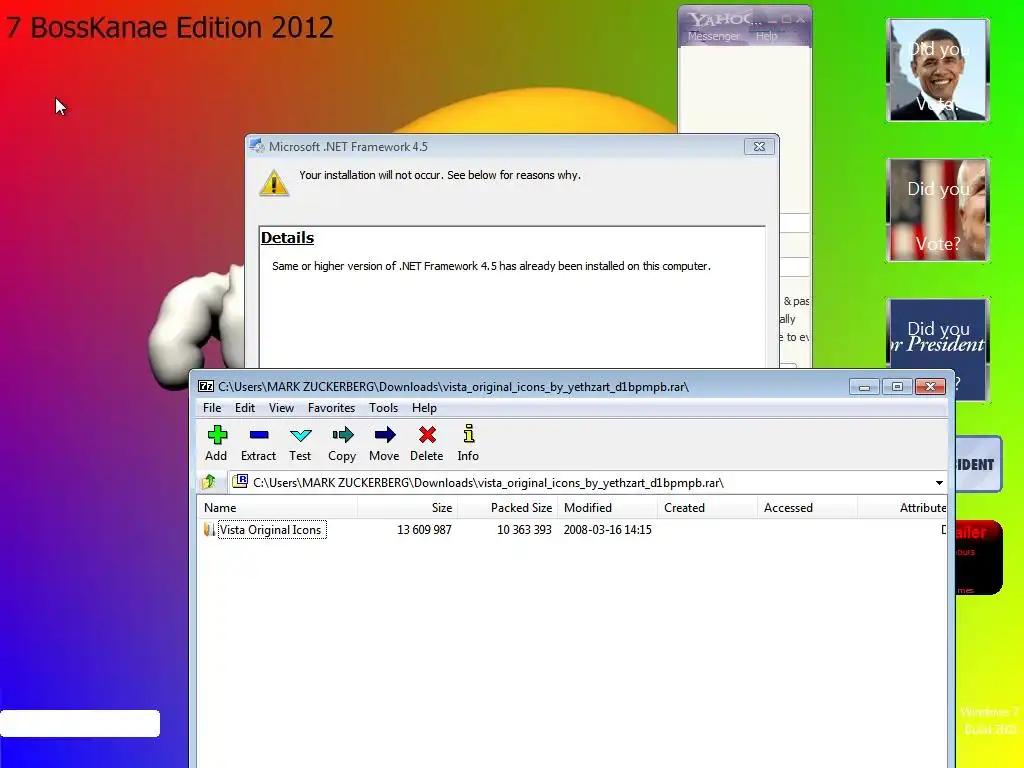Click the Did you President gadget
Image resolution: width=1024 pixels, height=768 pixels.
[938, 349]
